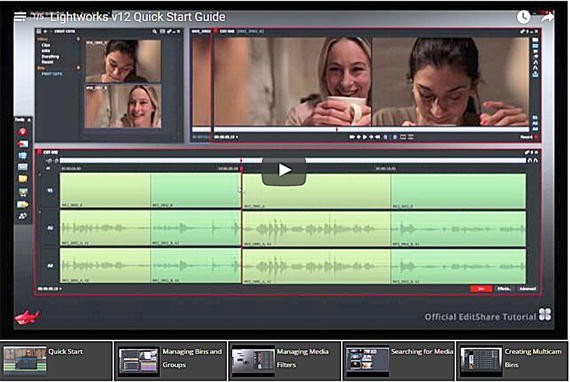Viewport: 570px width, 382px height.
Task: Click the Advanced button below the timeline
Action: tap(527, 289)
